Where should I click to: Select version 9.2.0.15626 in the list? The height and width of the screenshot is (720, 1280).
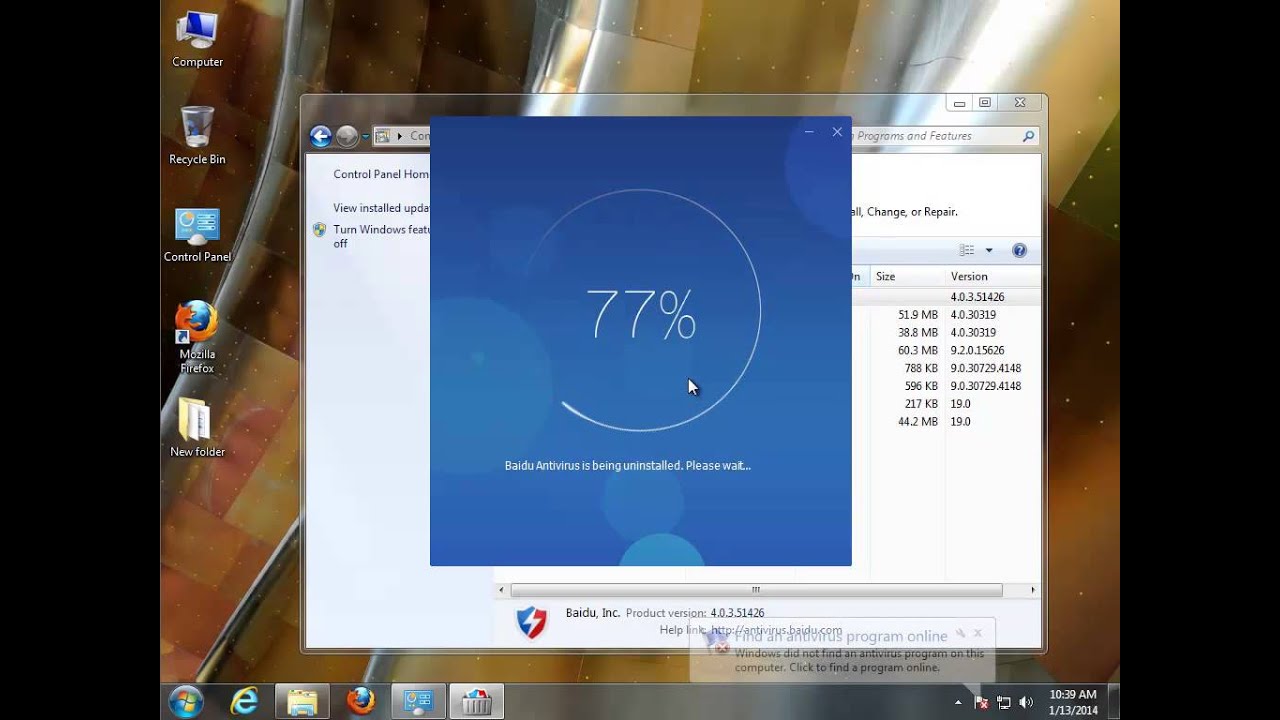[x=977, y=351]
